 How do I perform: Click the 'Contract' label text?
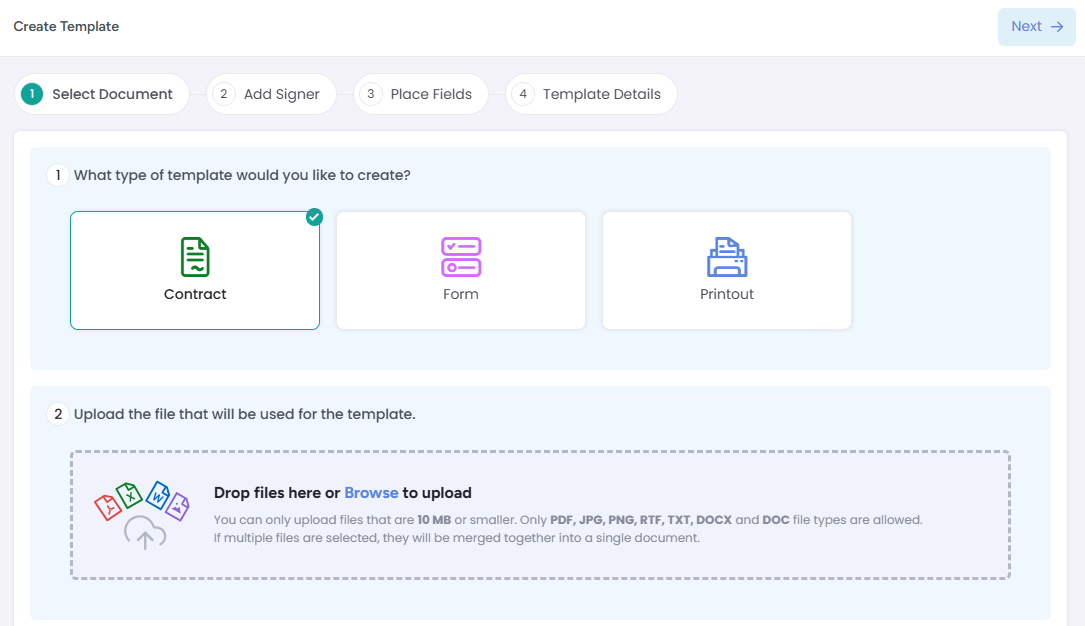195,294
